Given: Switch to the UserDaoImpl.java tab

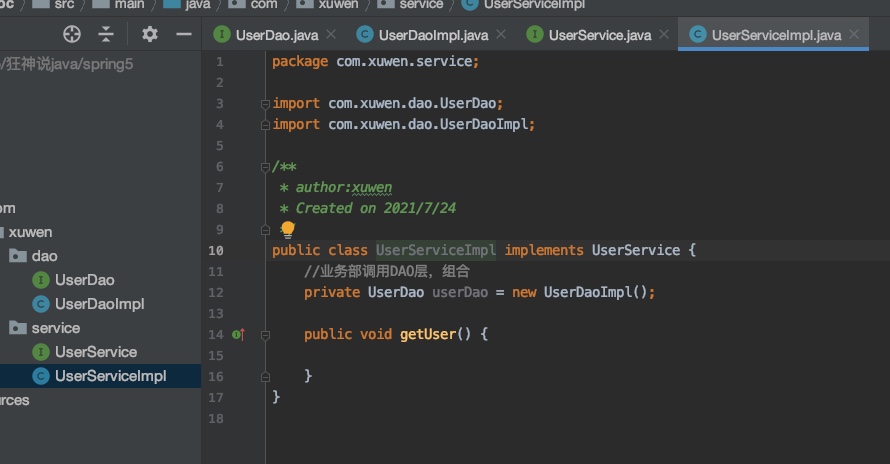Looking at the screenshot, I should (432, 35).
